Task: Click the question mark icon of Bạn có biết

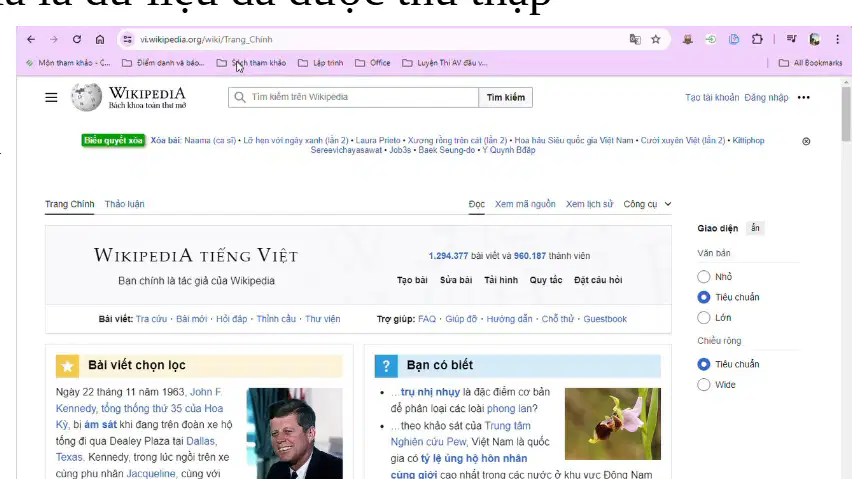Action: point(386,366)
